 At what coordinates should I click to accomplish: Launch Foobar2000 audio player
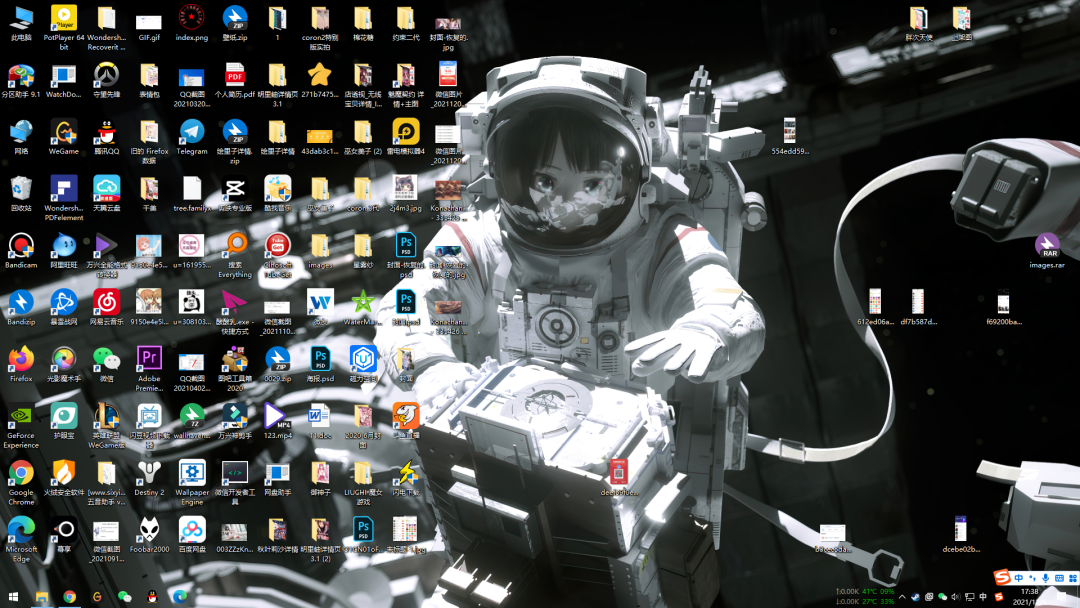click(x=149, y=535)
